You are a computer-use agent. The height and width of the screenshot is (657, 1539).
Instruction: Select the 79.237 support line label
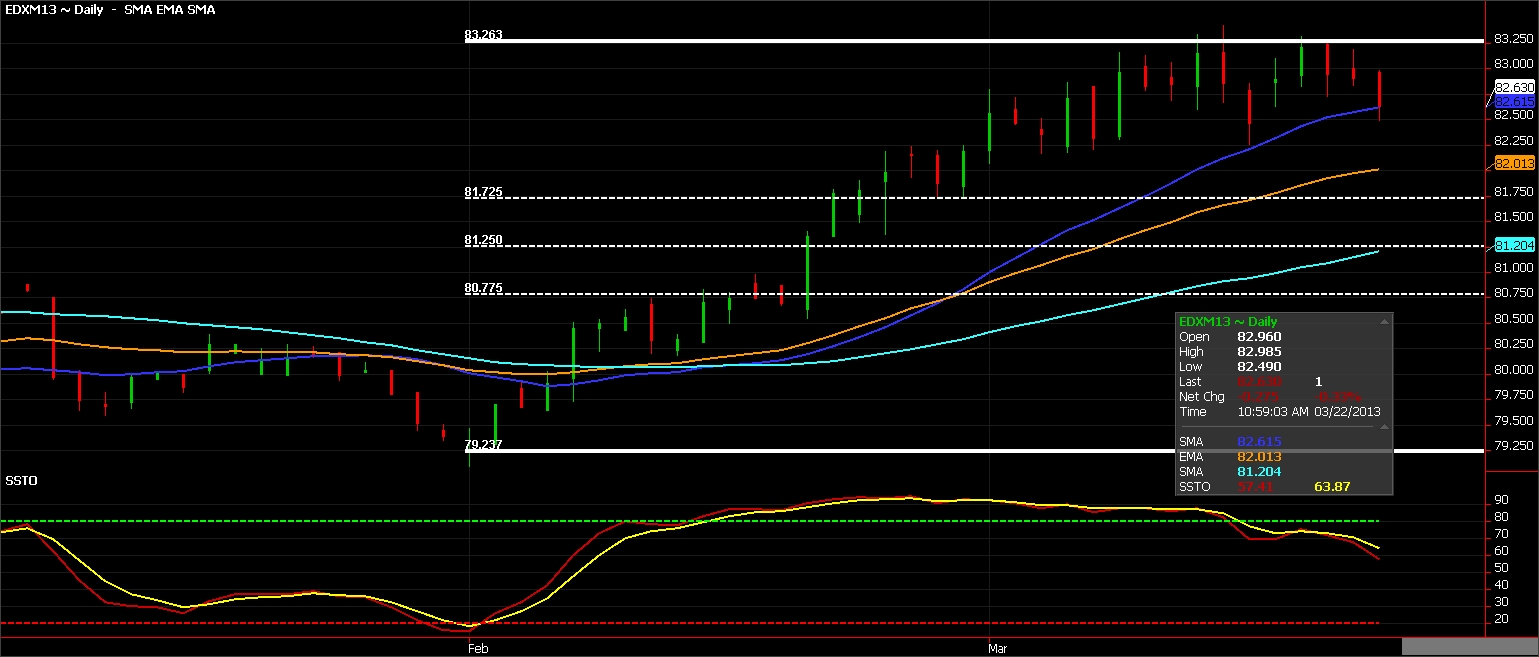[484, 445]
